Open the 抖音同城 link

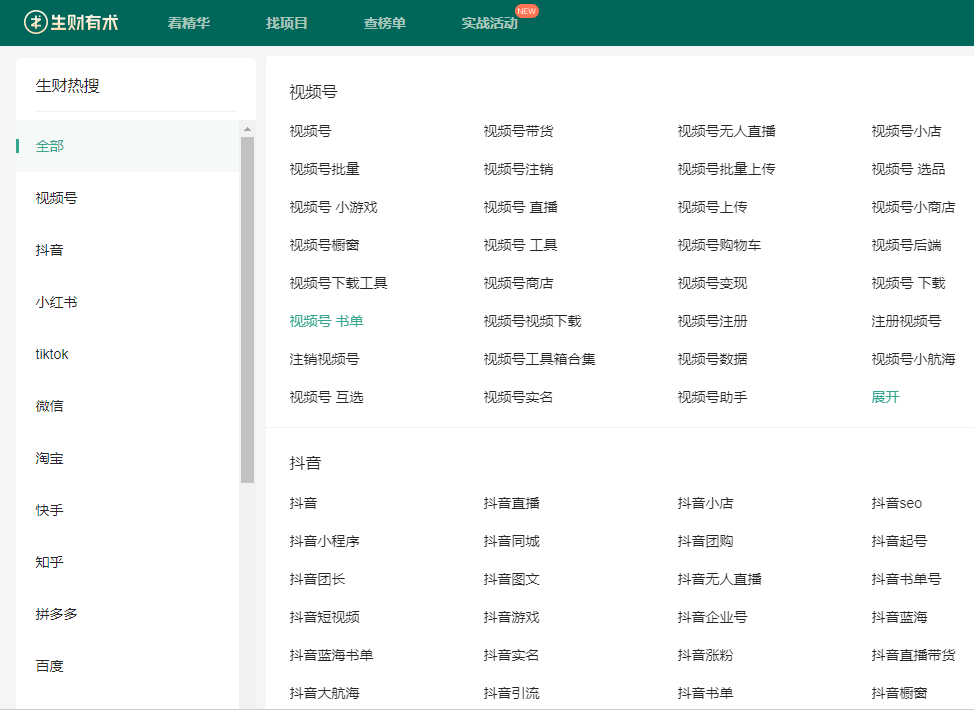[512, 541]
